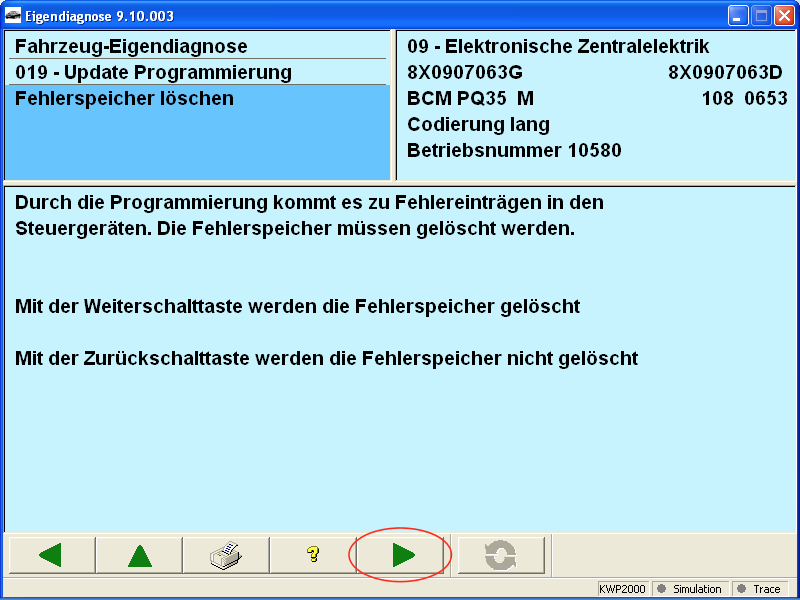Click the Codierung lang line
800x600 pixels.
pos(479,124)
